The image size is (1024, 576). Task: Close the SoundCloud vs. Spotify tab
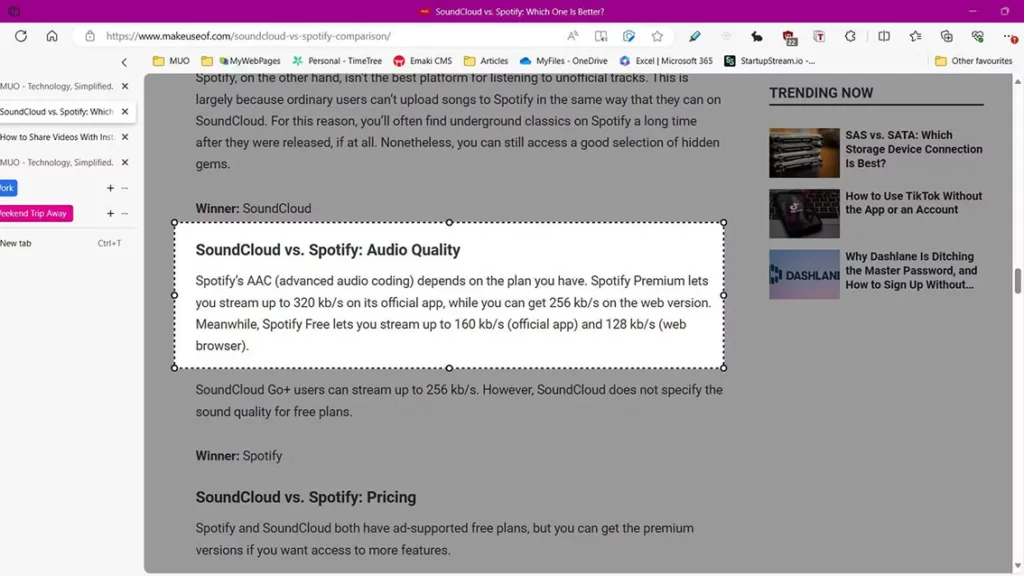click(125, 112)
